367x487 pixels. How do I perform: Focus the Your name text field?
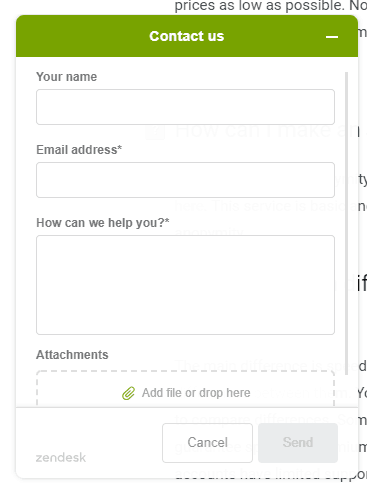[x=185, y=107]
